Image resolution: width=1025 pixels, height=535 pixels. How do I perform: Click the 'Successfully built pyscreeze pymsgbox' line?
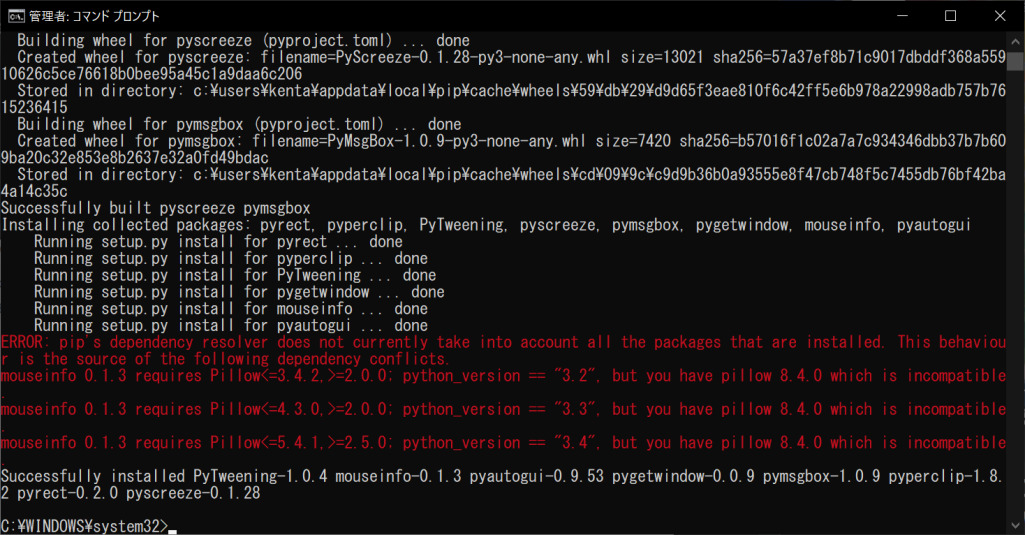coord(156,208)
